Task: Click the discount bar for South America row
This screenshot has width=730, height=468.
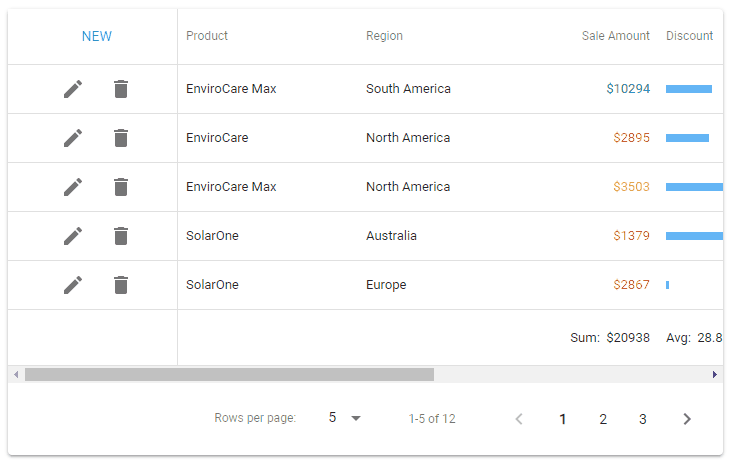Action: coord(689,89)
